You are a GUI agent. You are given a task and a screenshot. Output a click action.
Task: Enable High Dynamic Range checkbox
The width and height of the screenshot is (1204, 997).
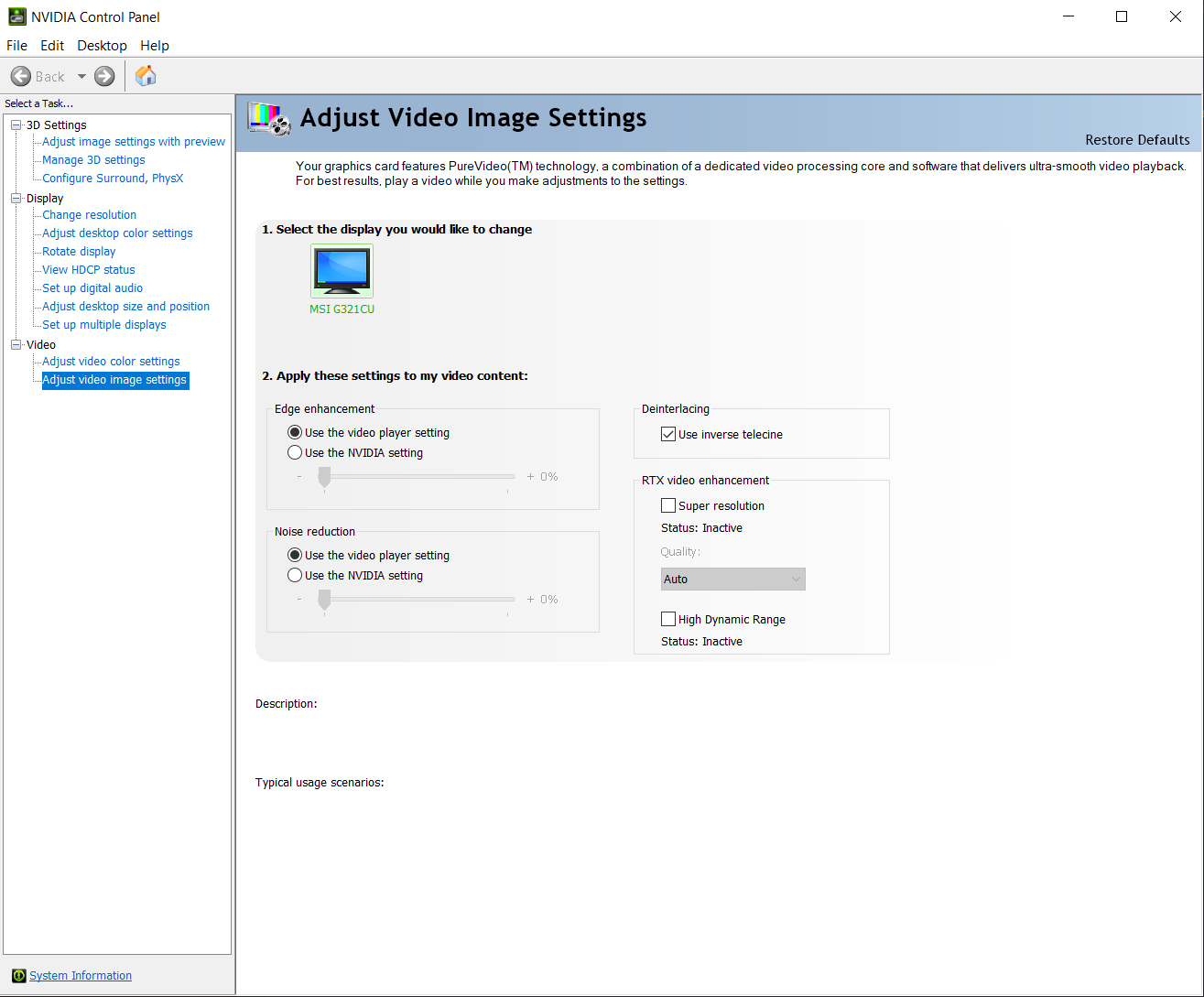pos(668,619)
